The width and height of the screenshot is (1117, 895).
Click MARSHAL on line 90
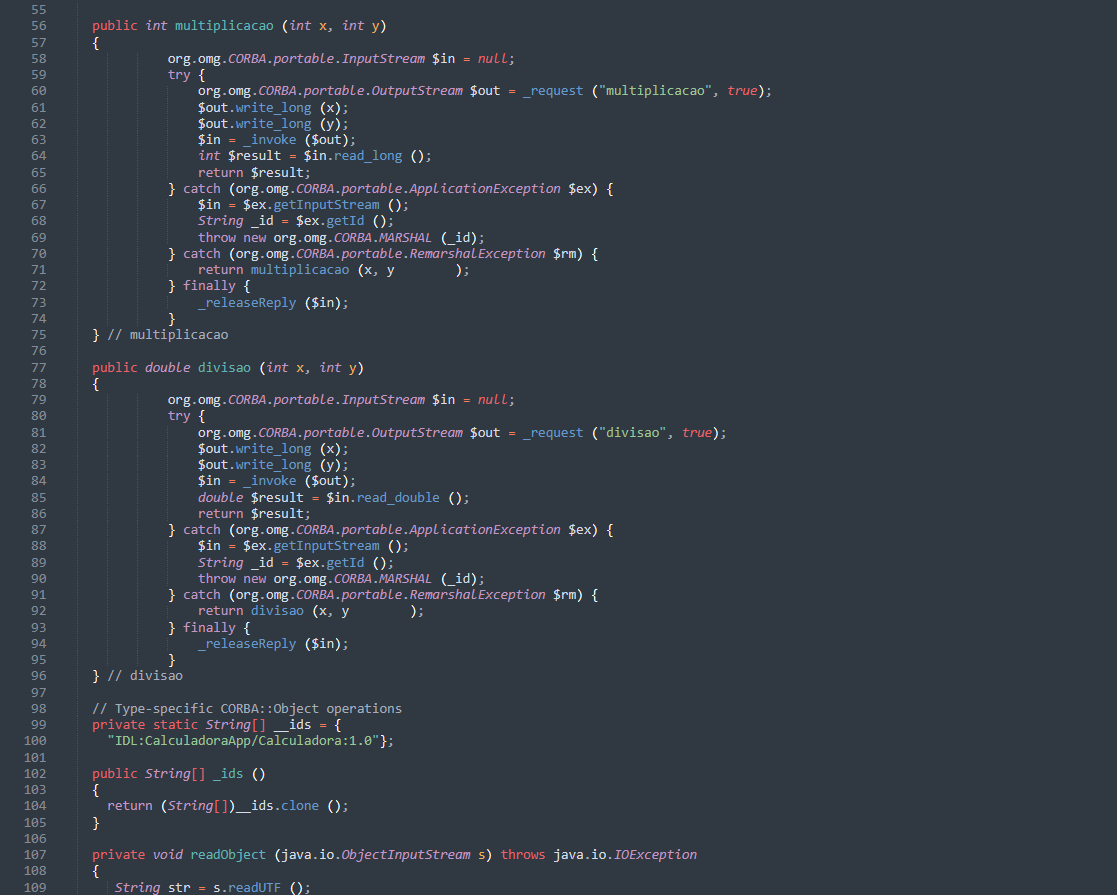405,579
